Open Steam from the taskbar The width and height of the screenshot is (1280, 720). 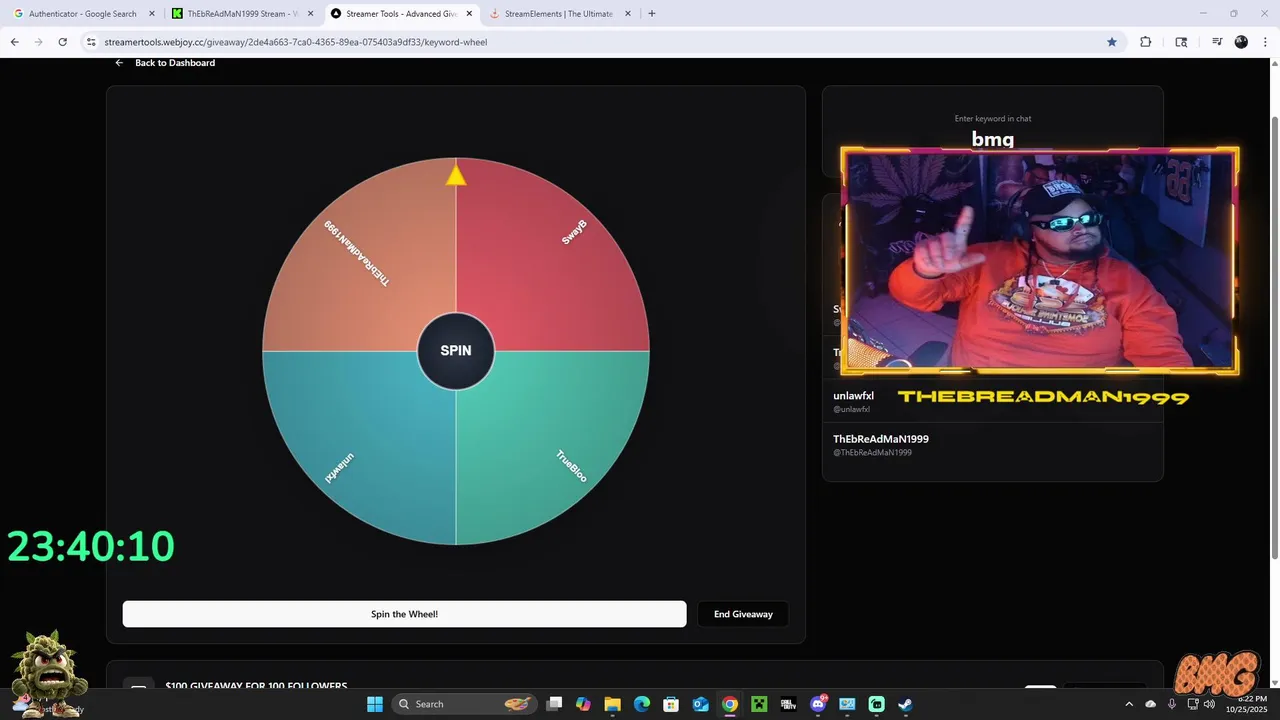[x=905, y=704]
